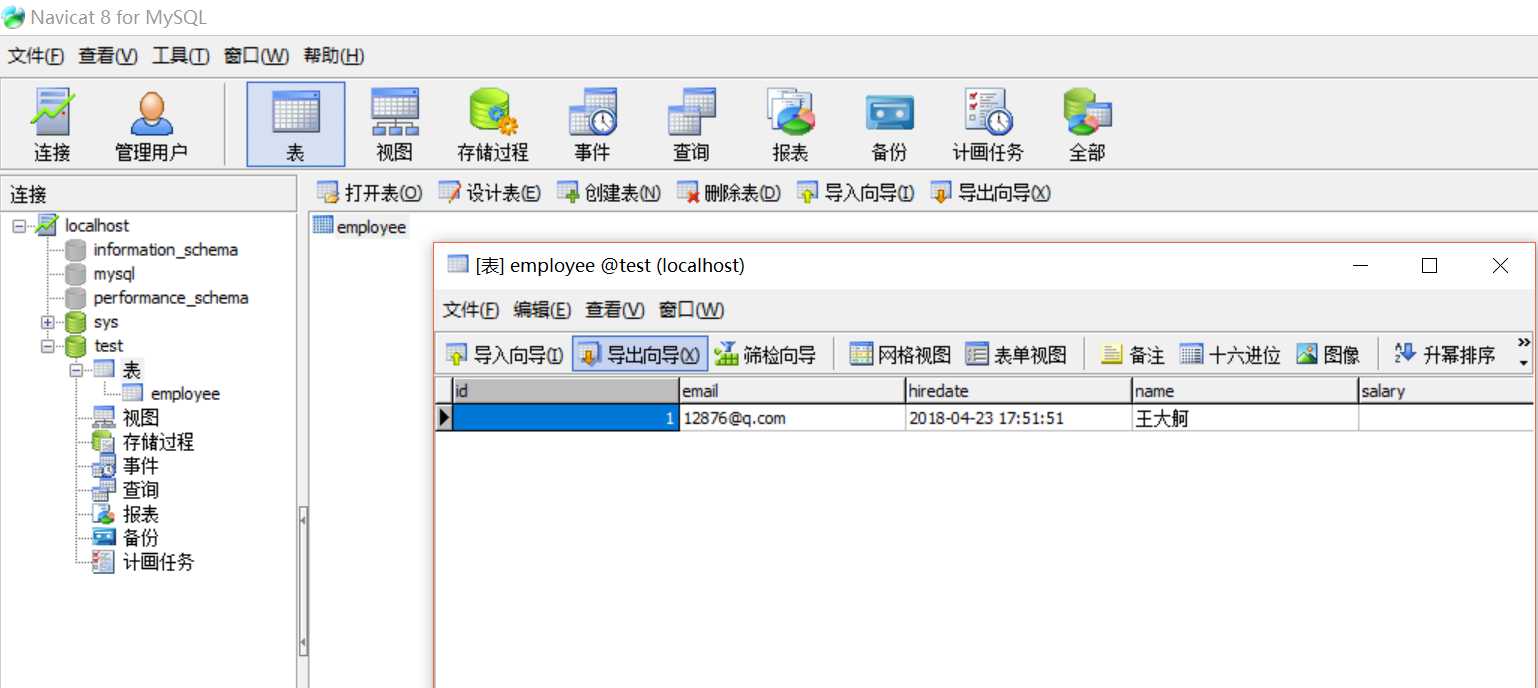
Task: Launch 导出向导 in main window object bar
Action: pyautogui.click(x=990, y=193)
